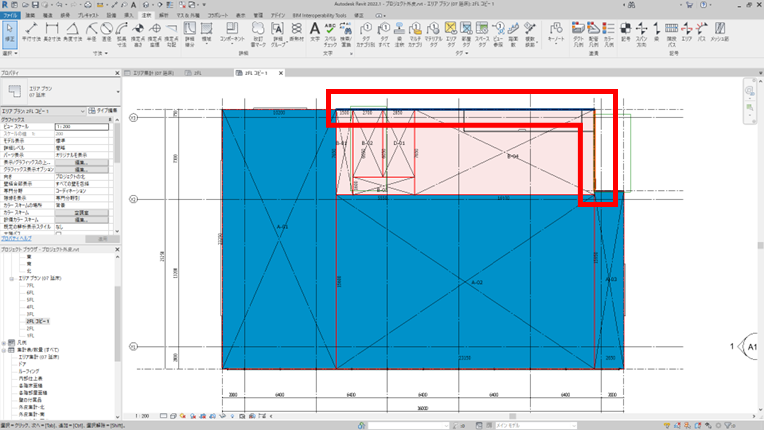Screen dimensions: 764x430
Task: Select ルーフィング schedule in Project Browser
Action: pyautogui.click(x=29, y=371)
